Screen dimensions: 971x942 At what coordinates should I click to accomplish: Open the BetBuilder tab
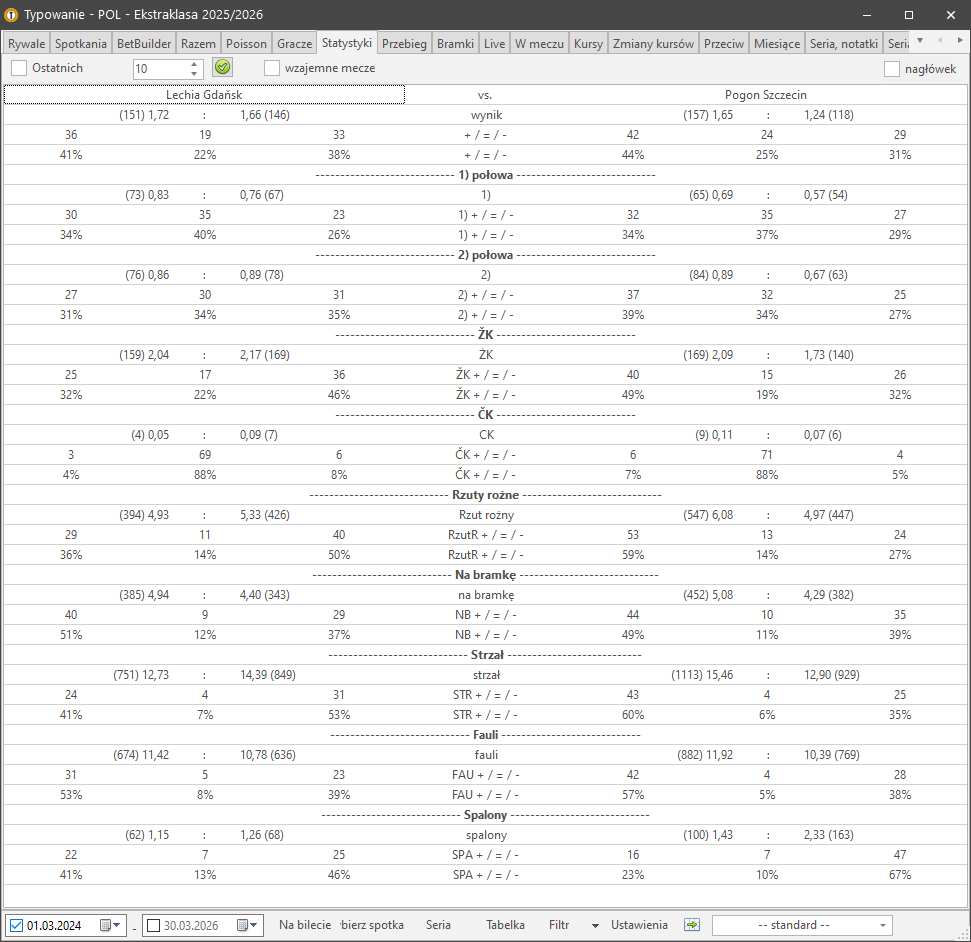click(144, 44)
